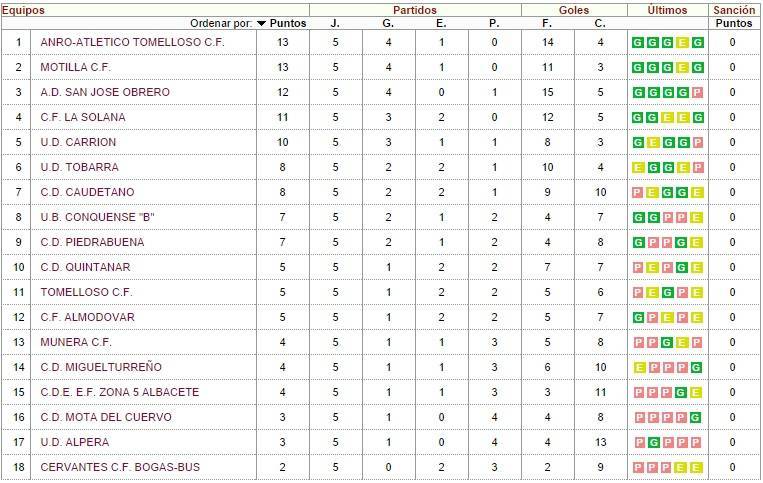
Task: Open ANRO-ATLETICO TOMELLOSO C.F. team link
Action: (x=133, y=42)
